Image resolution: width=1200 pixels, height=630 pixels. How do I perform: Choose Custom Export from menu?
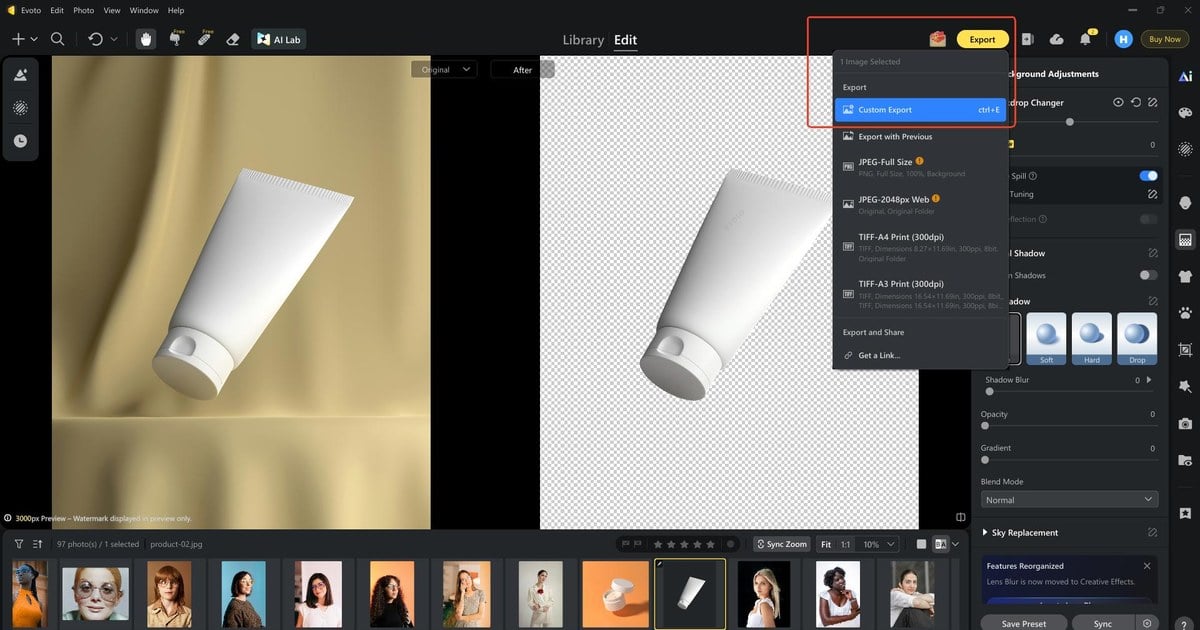point(920,110)
